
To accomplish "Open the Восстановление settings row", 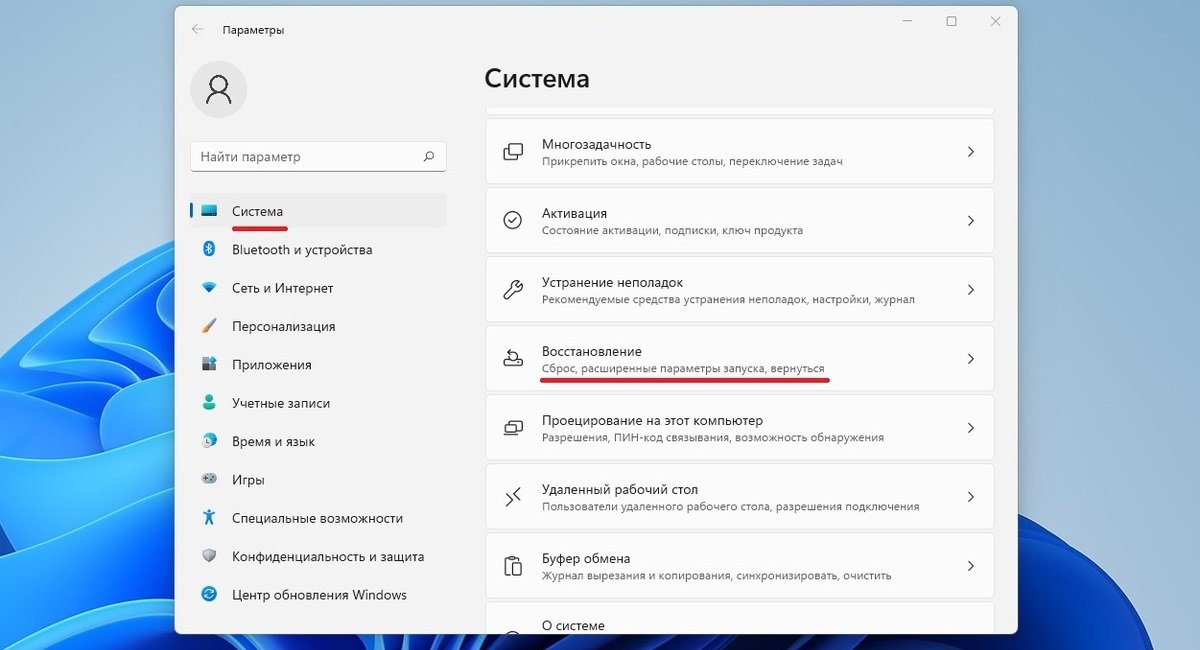I will [x=740, y=358].
